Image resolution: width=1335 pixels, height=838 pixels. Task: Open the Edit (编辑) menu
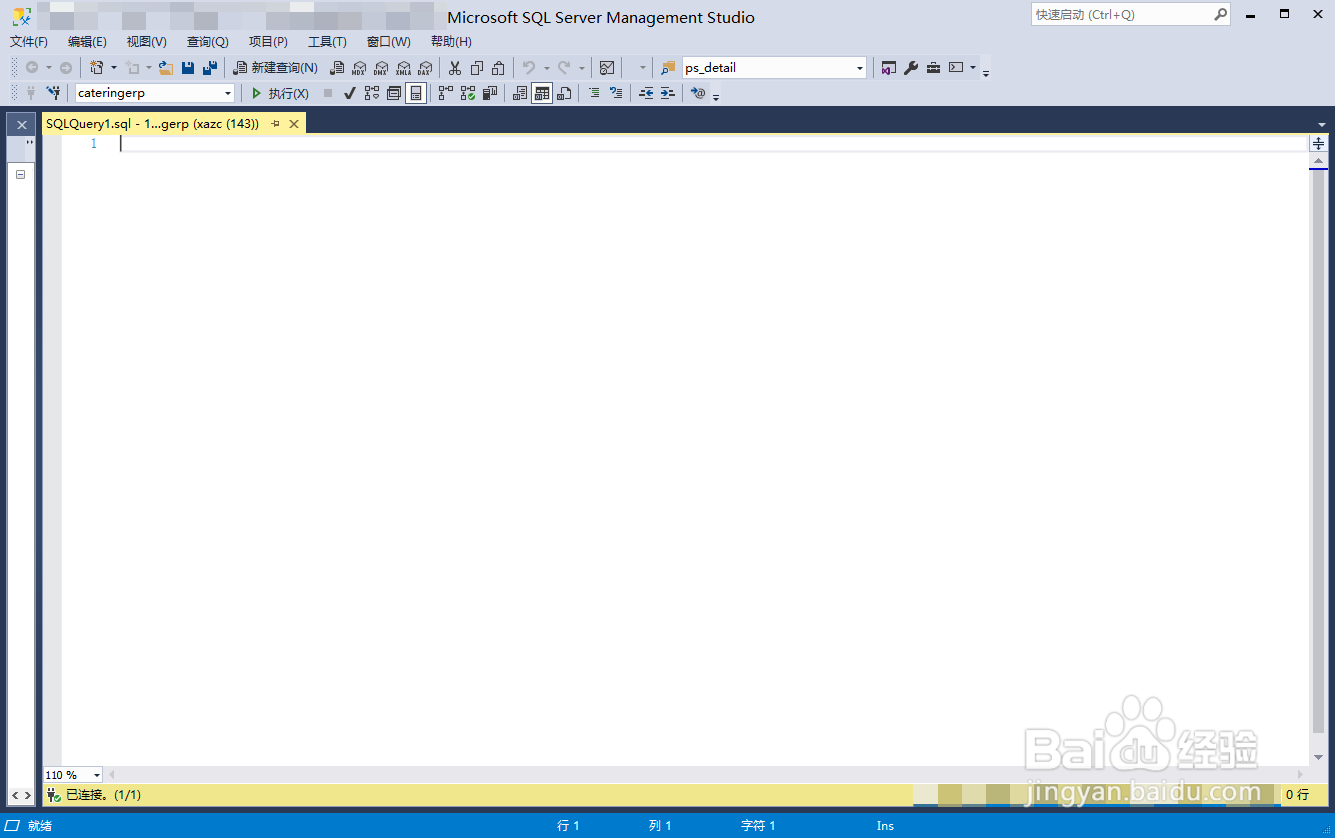pos(87,42)
